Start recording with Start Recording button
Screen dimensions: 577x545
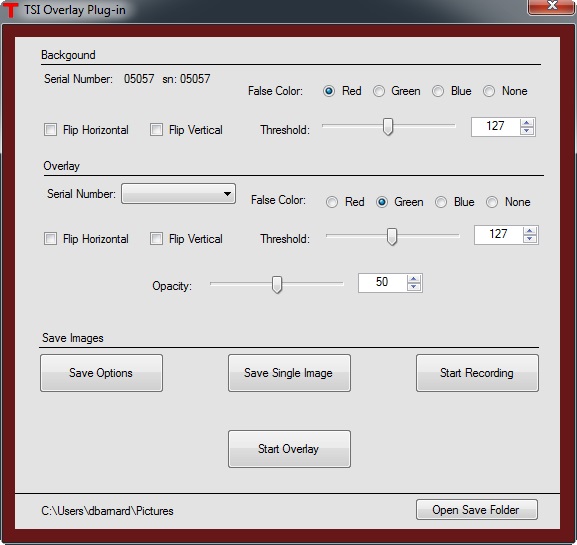[x=477, y=373]
